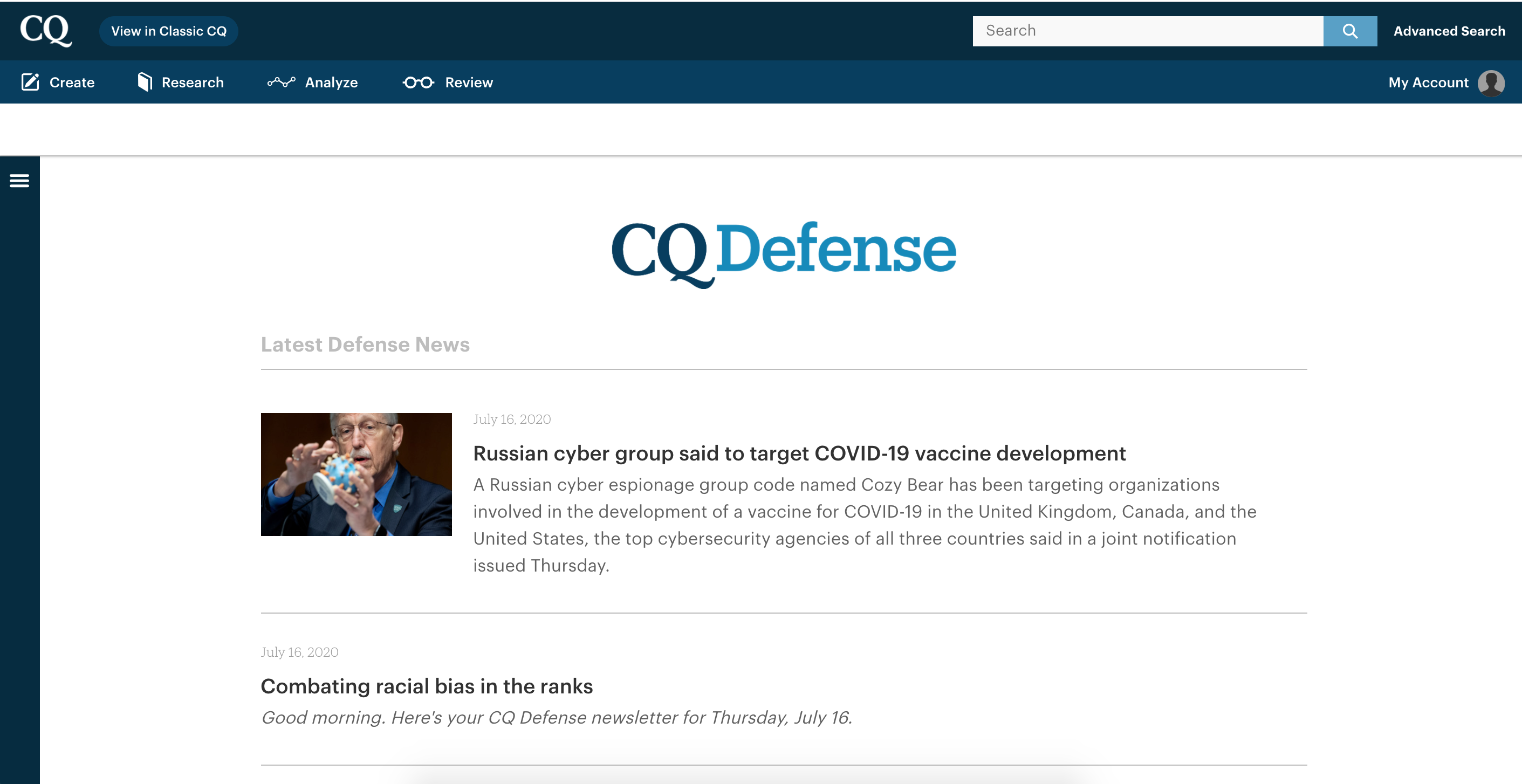
Task: Click the date above Combating racial bias
Action: click(x=299, y=652)
